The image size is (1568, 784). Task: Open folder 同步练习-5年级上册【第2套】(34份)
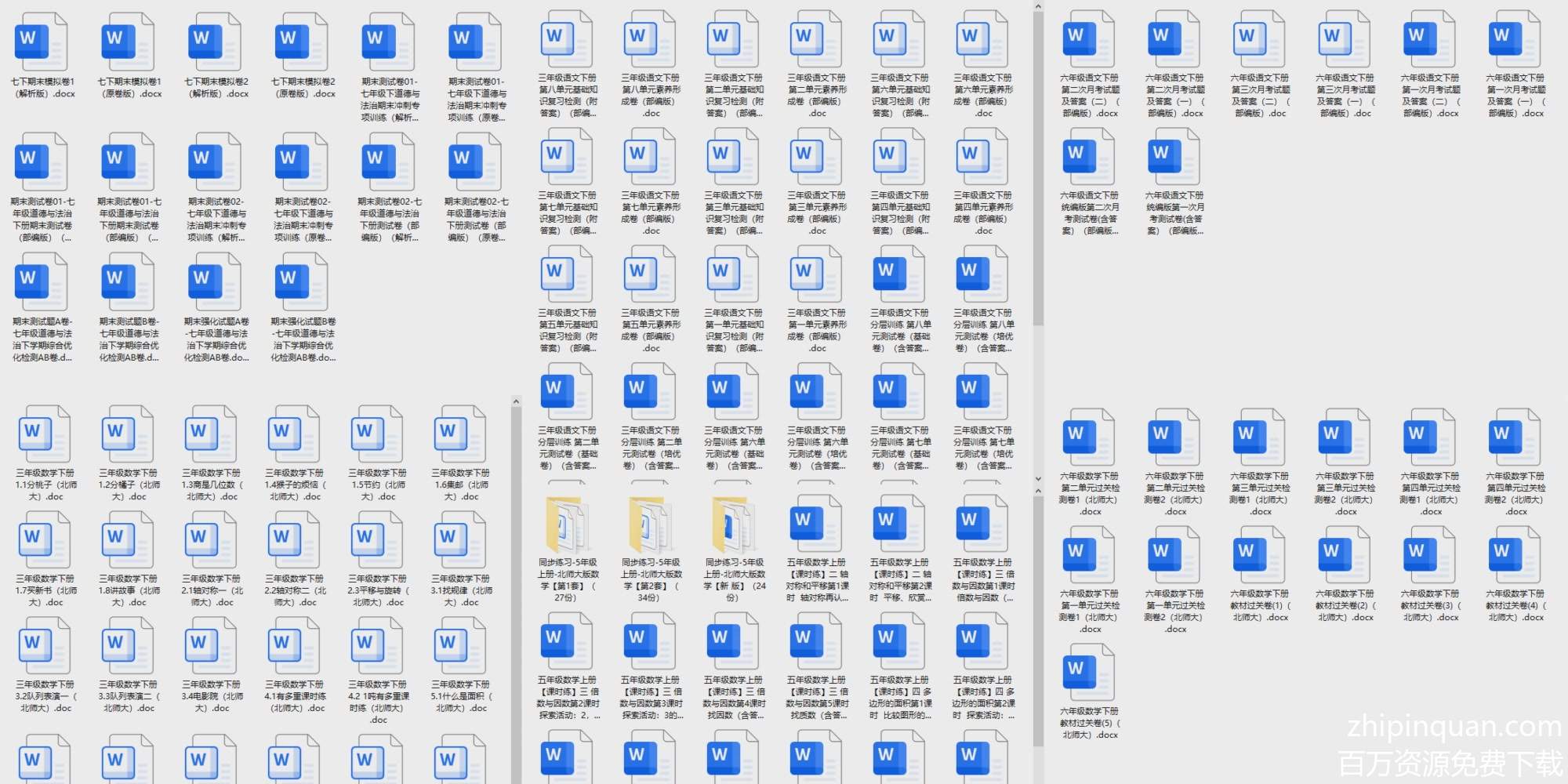[651, 525]
